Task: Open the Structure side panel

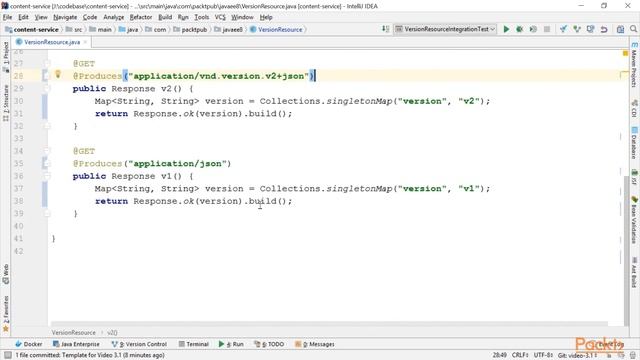Action: point(6,103)
